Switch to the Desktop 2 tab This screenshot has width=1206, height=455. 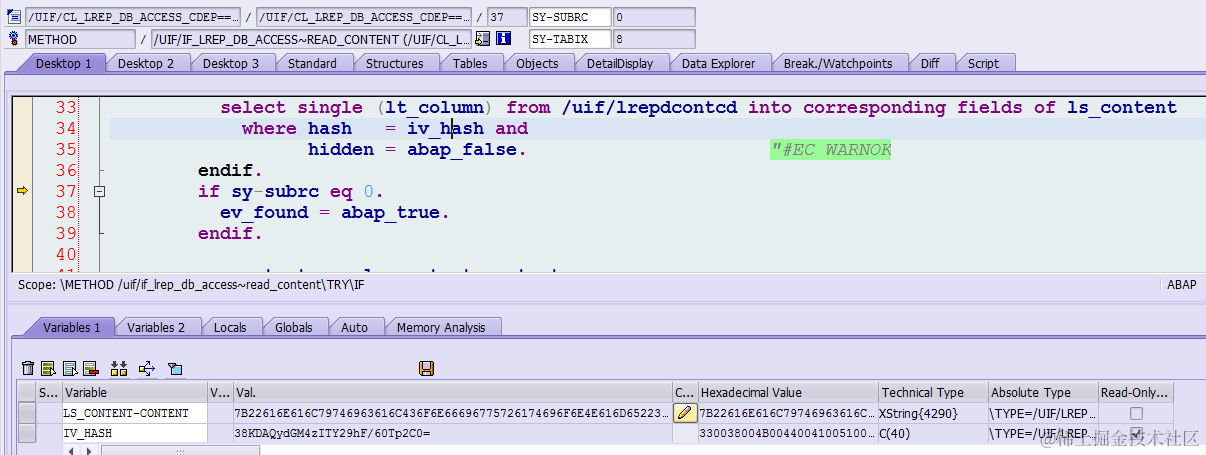coord(146,63)
